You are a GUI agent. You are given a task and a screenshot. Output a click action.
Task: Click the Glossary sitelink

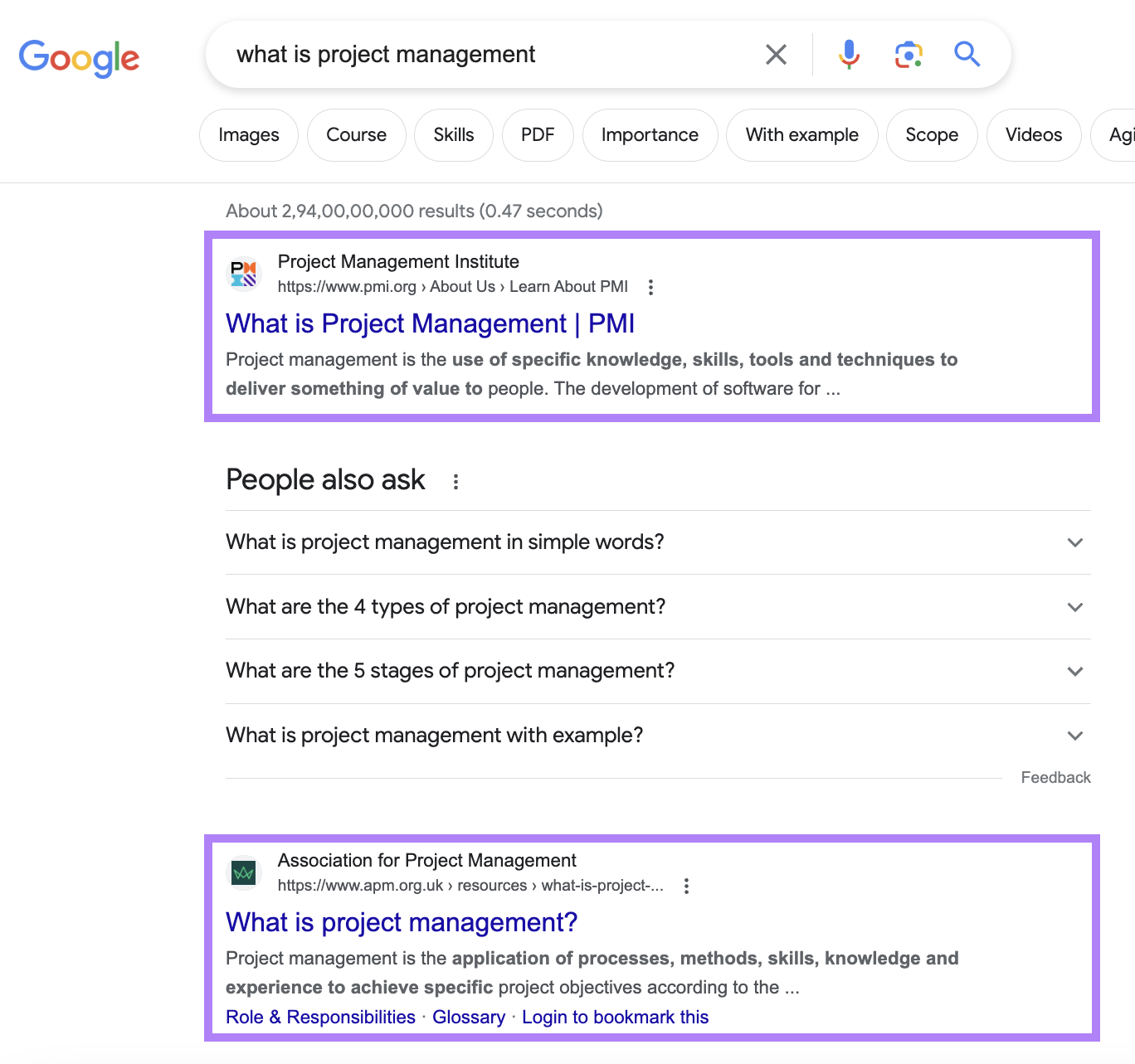pyautogui.click(x=468, y=1017)
